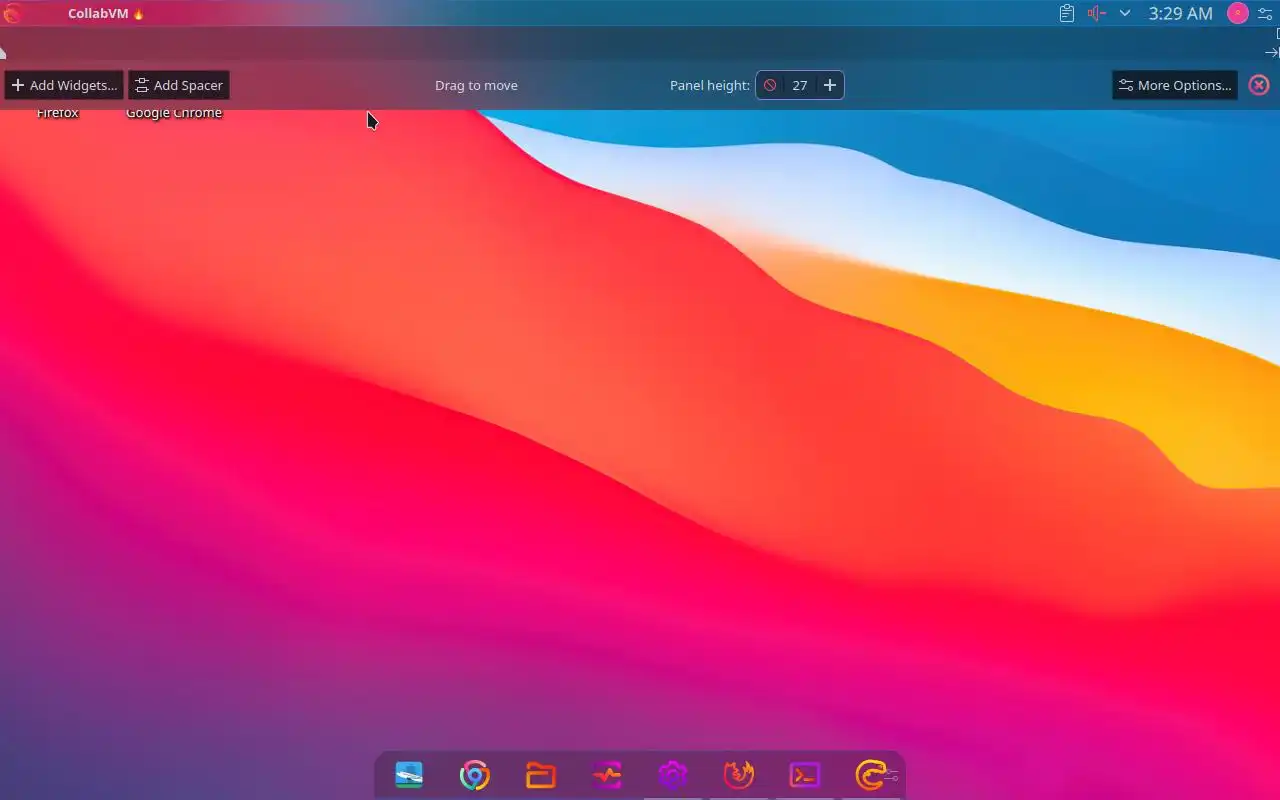The height and width of the screenshot is (800, 1280).
Task: Open the application launcher in the top-left corner
Action: tap(12, 13)
